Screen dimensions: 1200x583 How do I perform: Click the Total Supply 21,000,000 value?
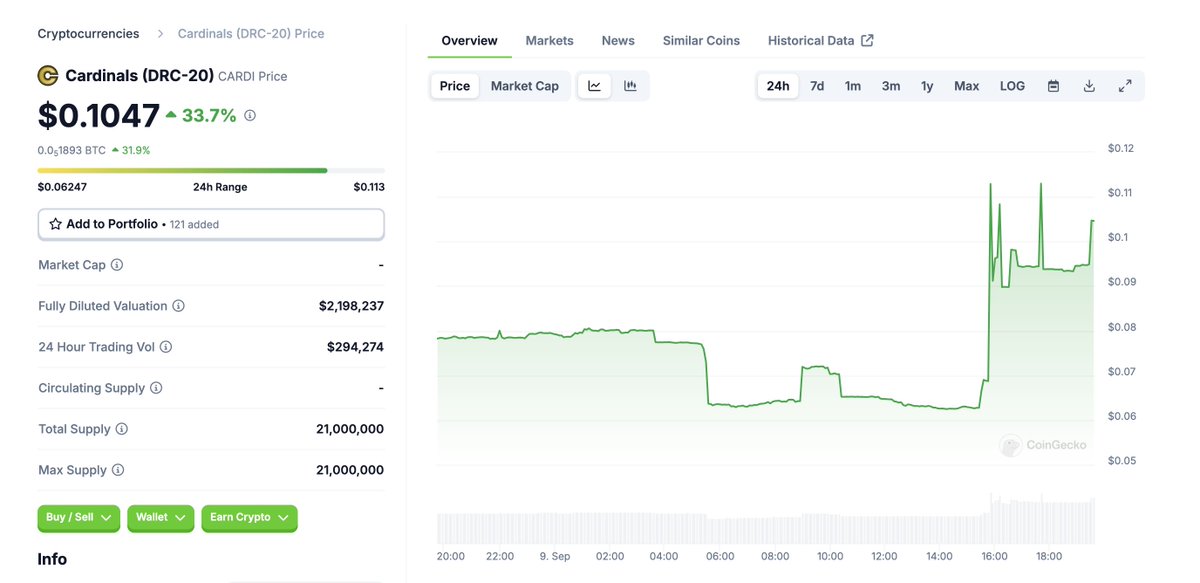point(350,429)
